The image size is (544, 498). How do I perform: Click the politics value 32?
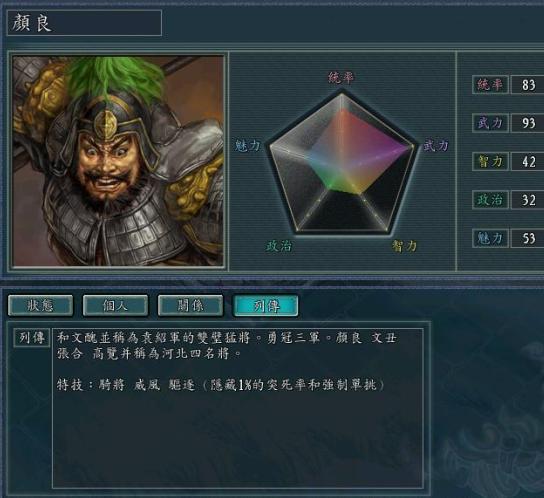528,200
